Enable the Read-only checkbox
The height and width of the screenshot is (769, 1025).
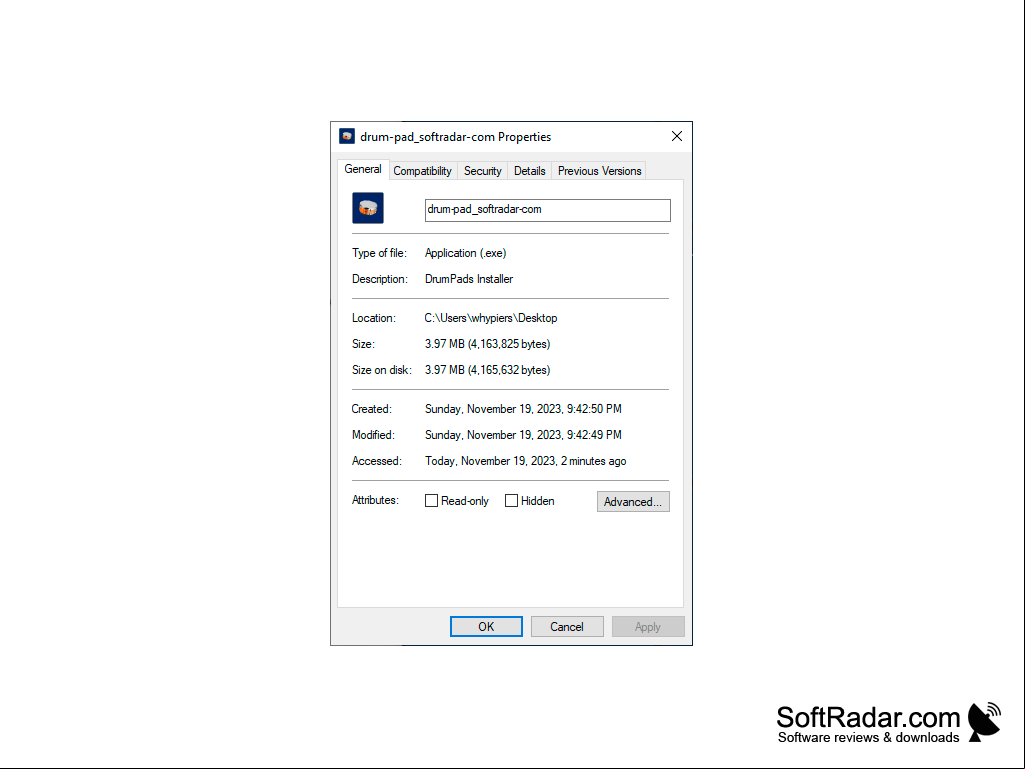(431, 501)
